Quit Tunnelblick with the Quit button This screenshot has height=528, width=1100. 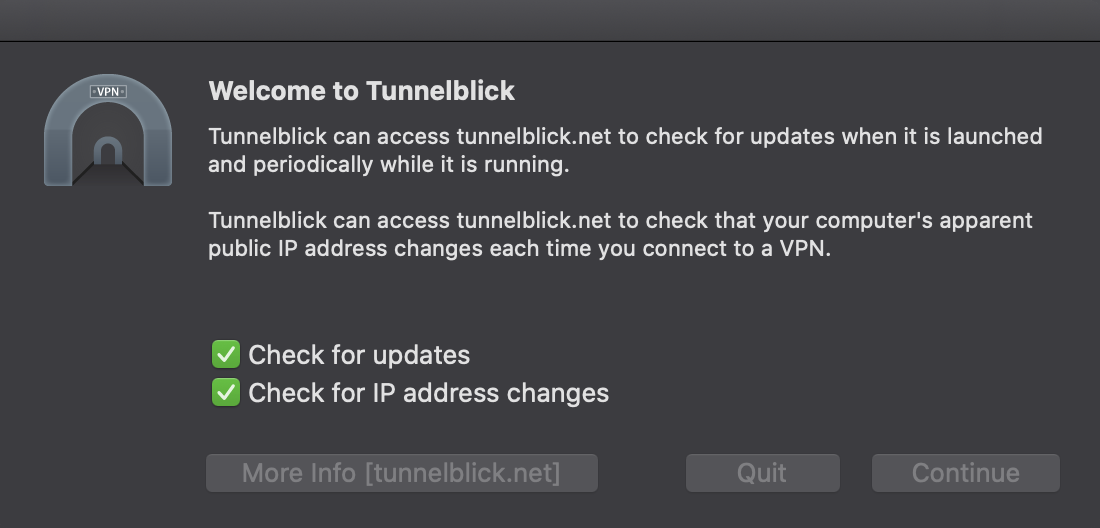tap(763, 473)
